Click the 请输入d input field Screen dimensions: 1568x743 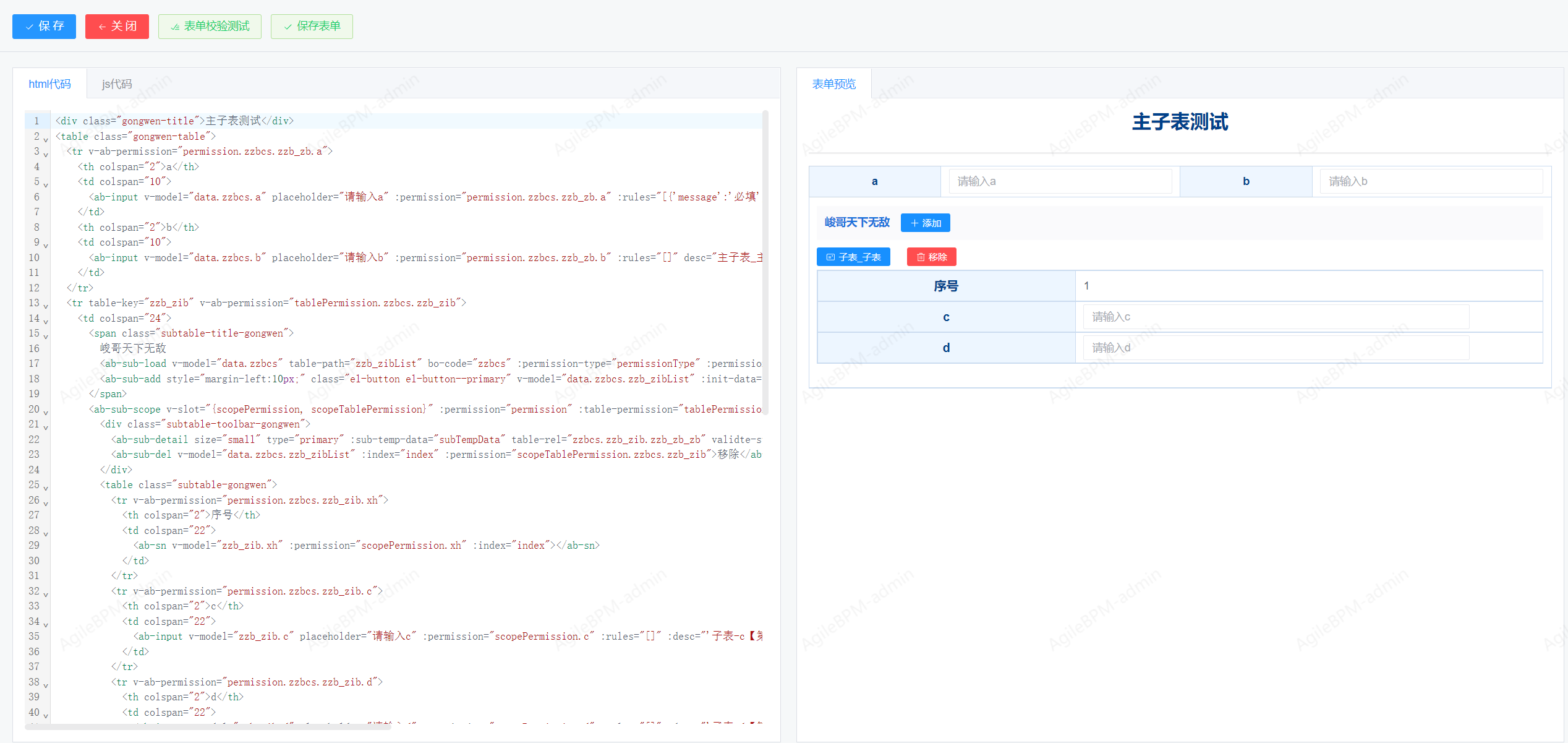pyautogui.click(x=1276, y=348)
